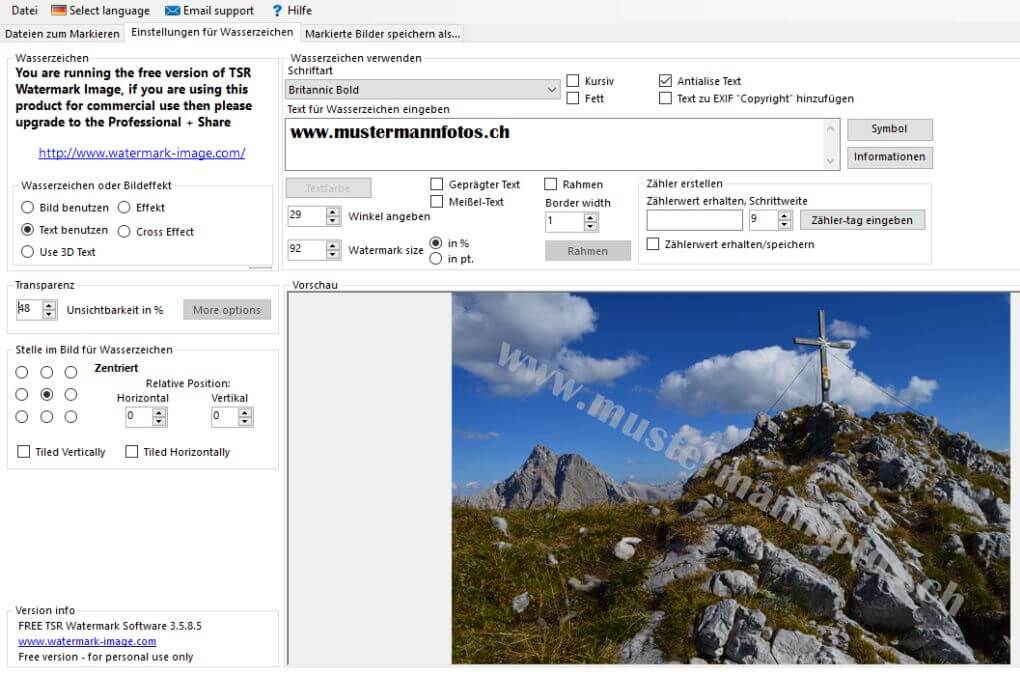The width and height of the screenshot is (1020, 675).
Task: Increase the Border width spinner
Action: 578,217
